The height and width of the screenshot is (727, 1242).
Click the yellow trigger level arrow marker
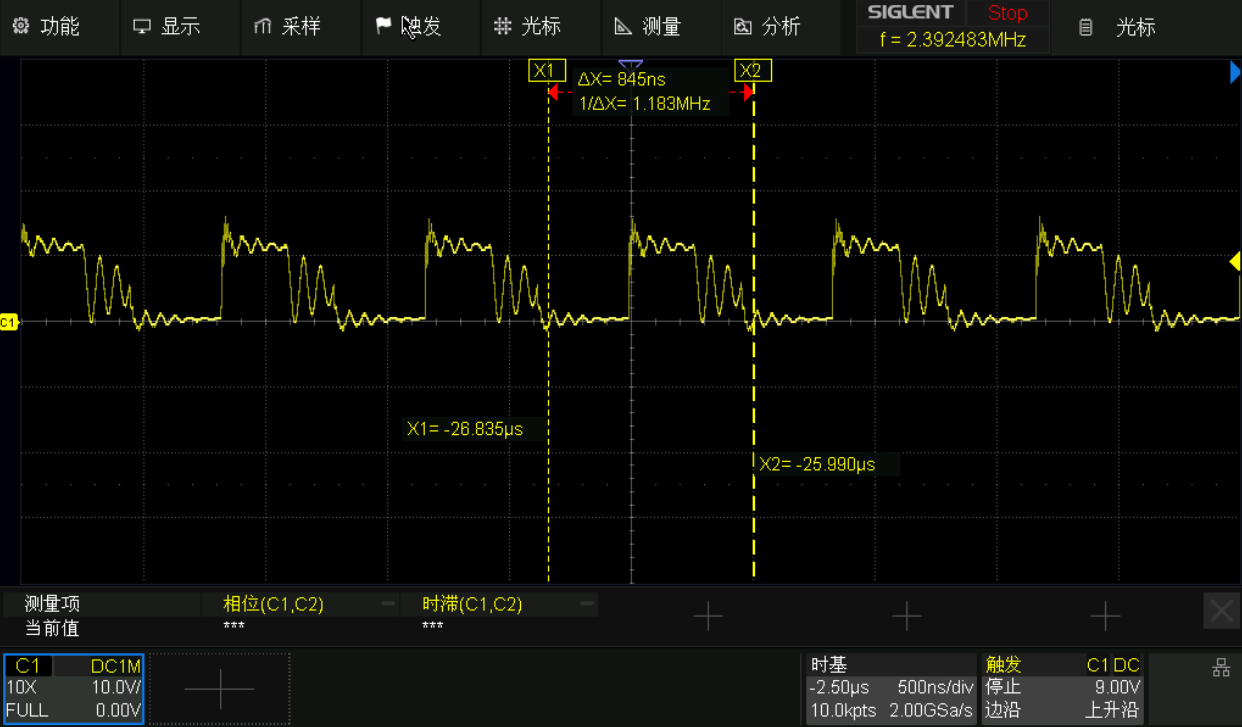[x=1234, y=262]
